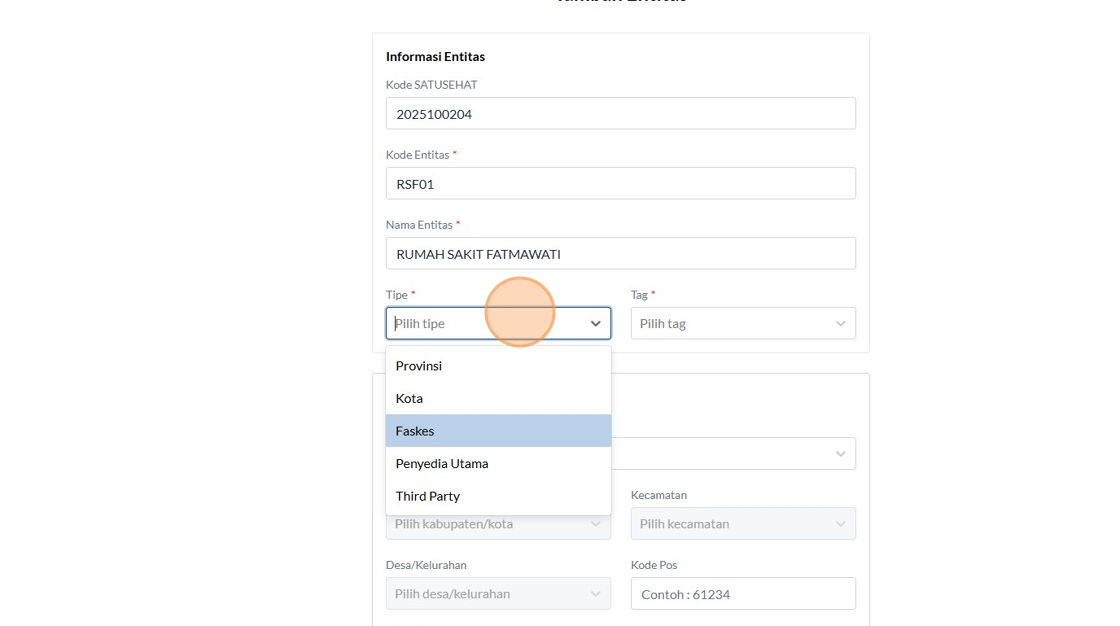Click the Kode Entitas input containing RSF01
Viewport: 1120px width, 626px height.
tap(620, 183)
